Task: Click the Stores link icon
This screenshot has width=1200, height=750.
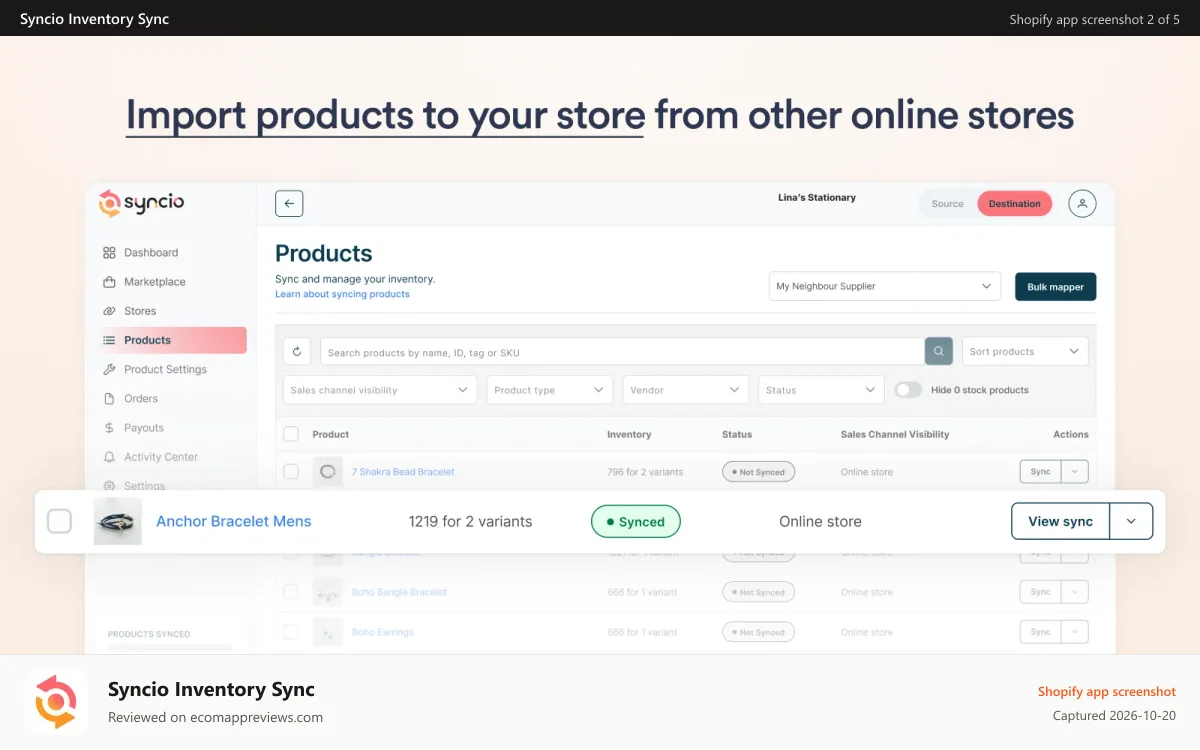Action: (x=109, y=311)
